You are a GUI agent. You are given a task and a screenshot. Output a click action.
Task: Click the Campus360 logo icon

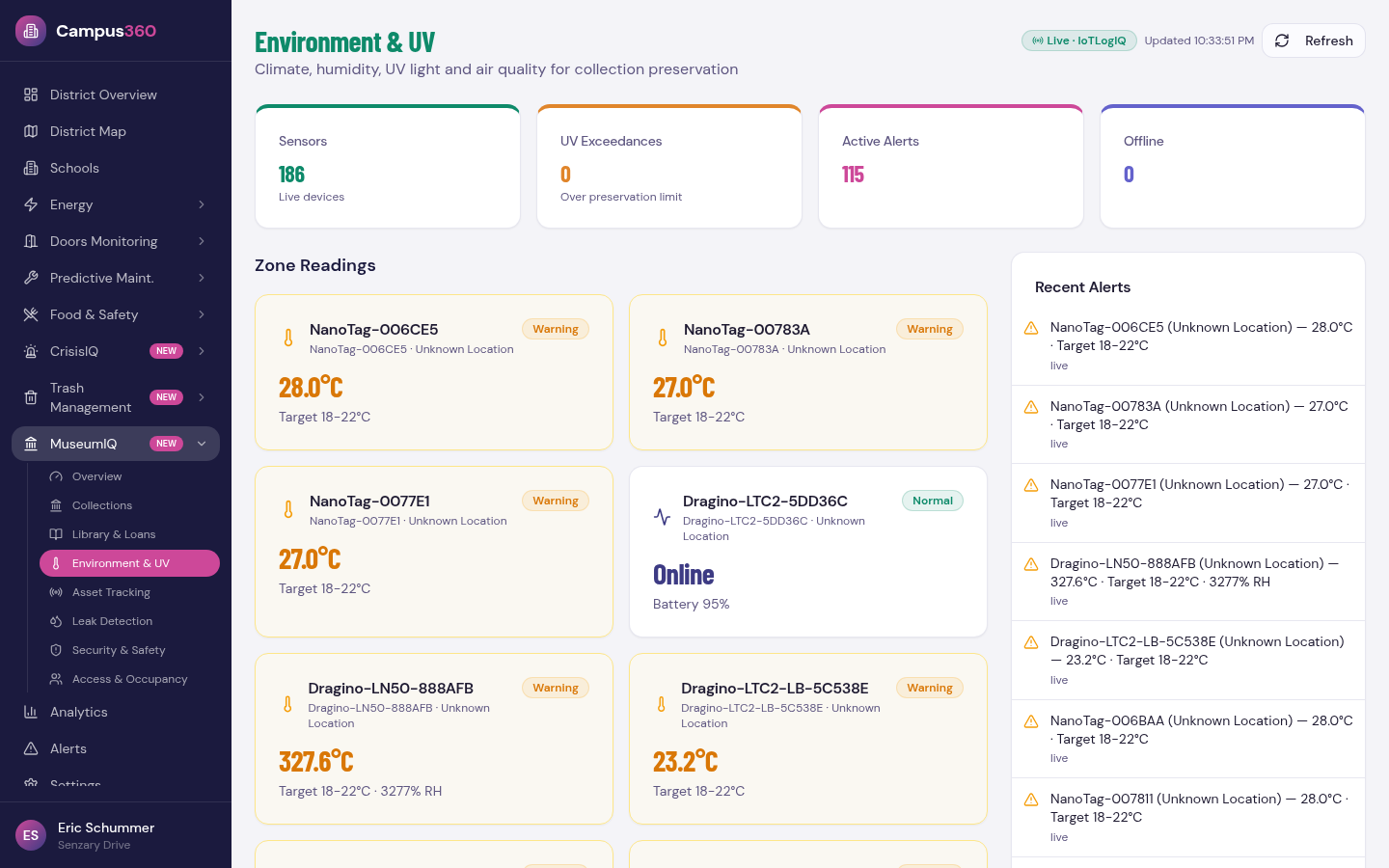coord(31,31)
